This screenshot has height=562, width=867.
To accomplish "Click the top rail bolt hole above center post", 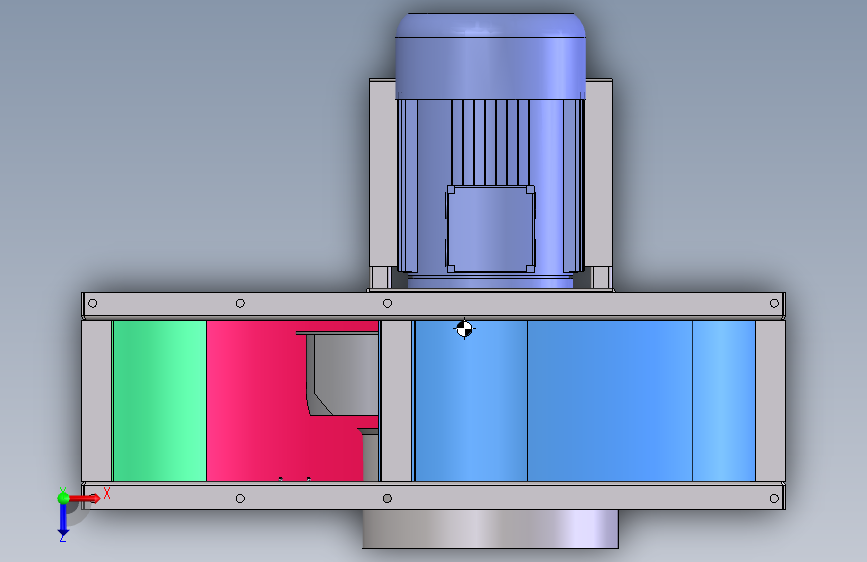I will [387, 303].
